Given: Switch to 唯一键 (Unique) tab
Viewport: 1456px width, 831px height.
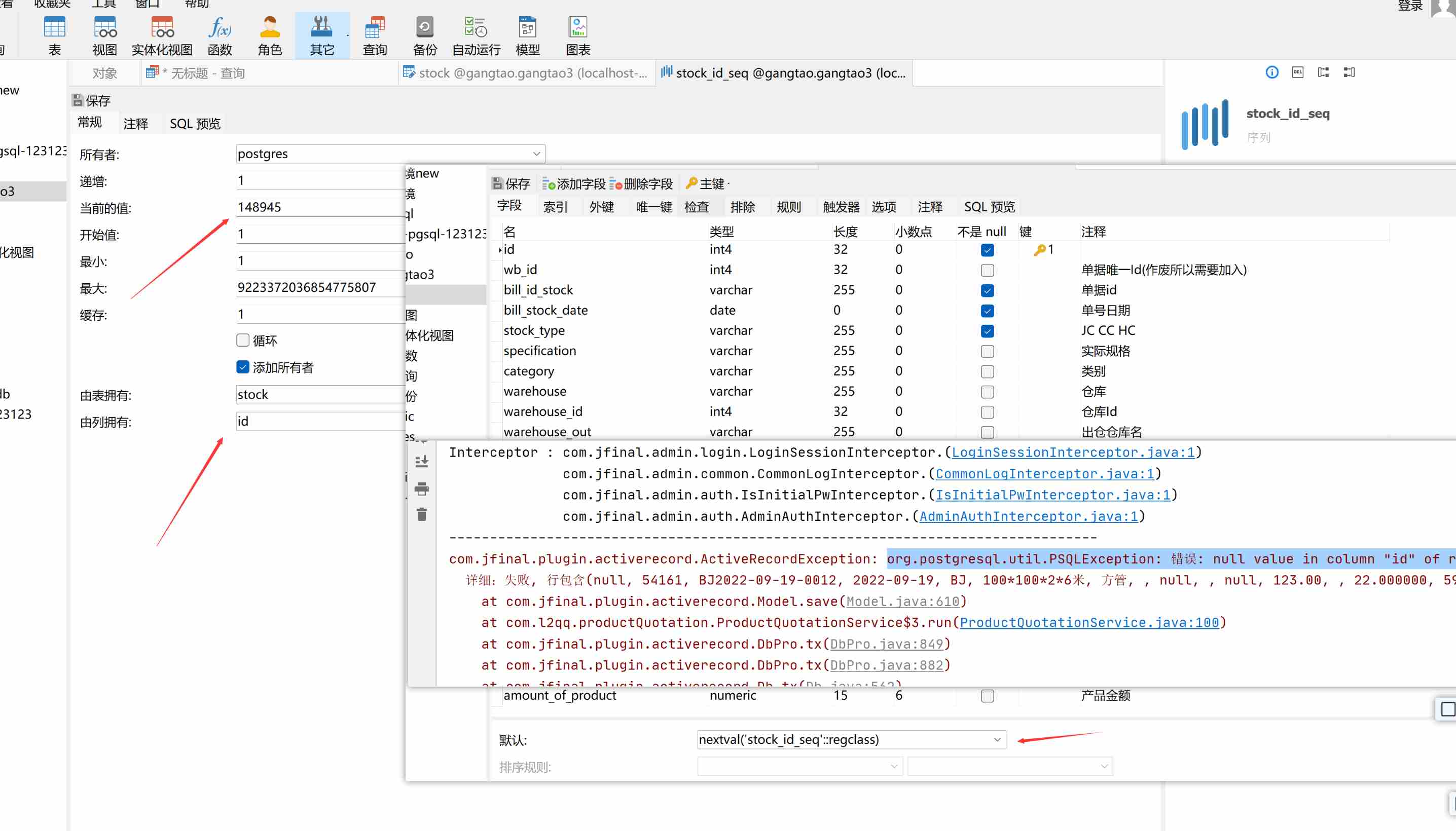Looking at the screenshot, I should [x=653, y=207].
